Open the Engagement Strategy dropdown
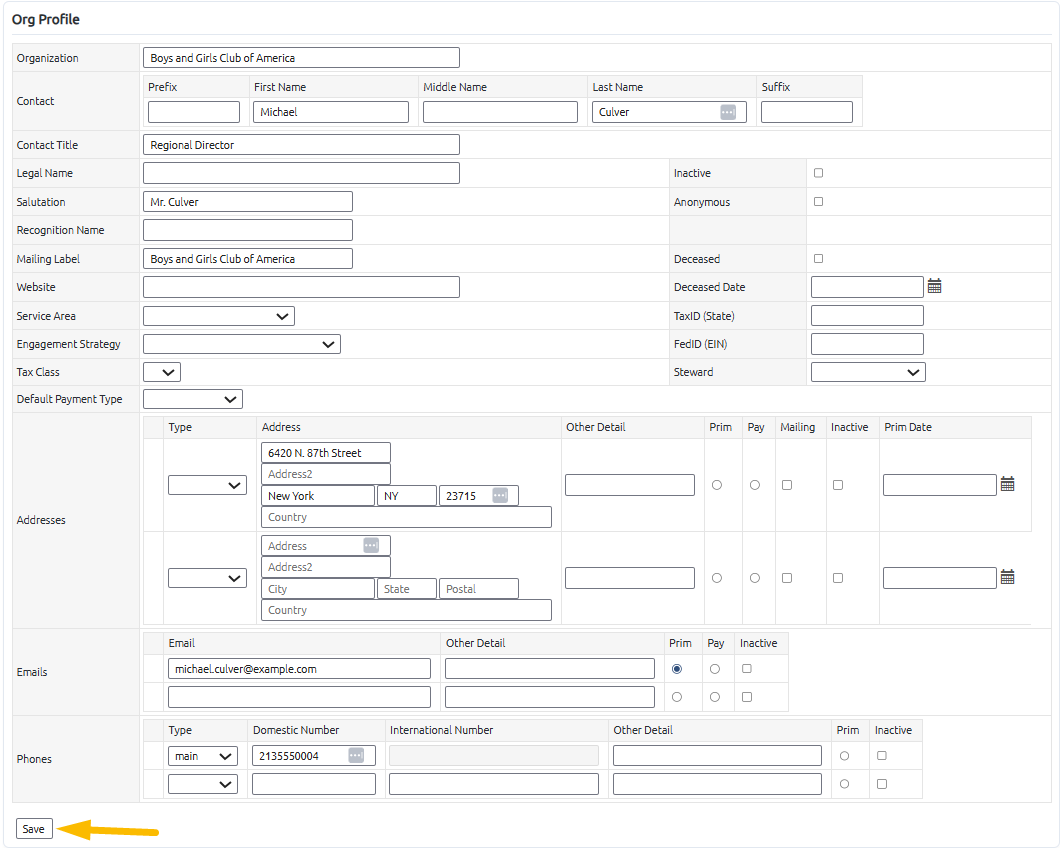This screenshot has width=1060, height=848. [242, 344]
